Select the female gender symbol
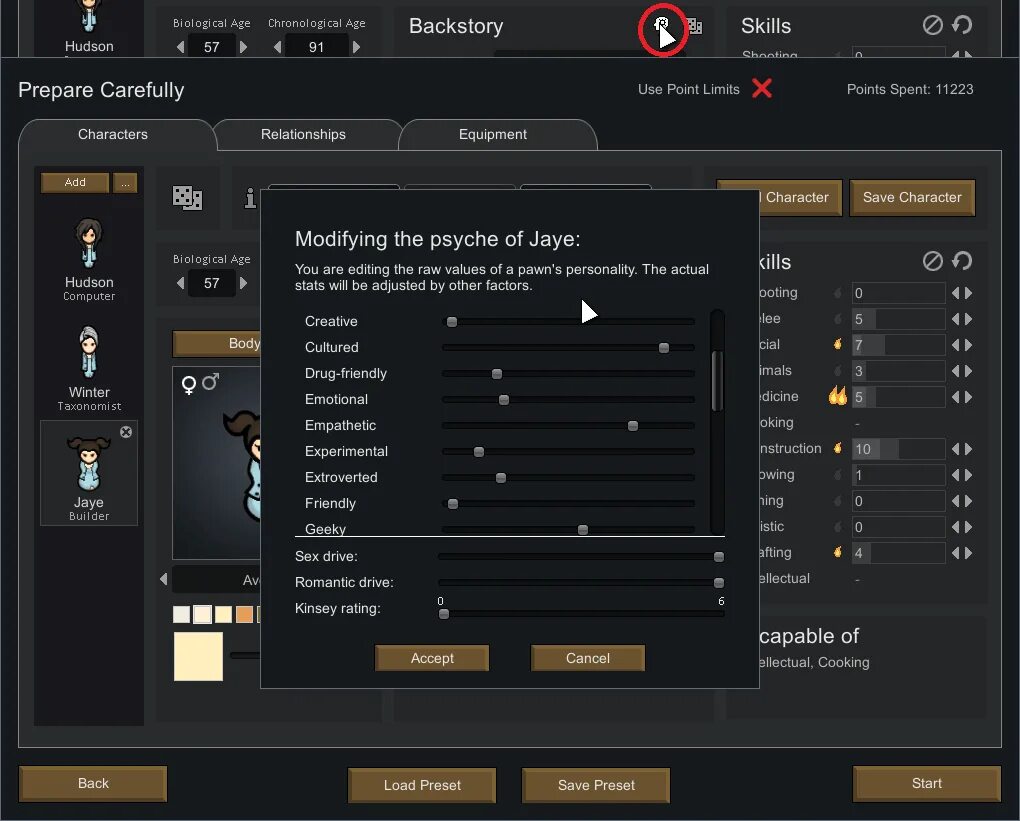Viewport: 1020px width, 821px height. (x=189, y=384)
